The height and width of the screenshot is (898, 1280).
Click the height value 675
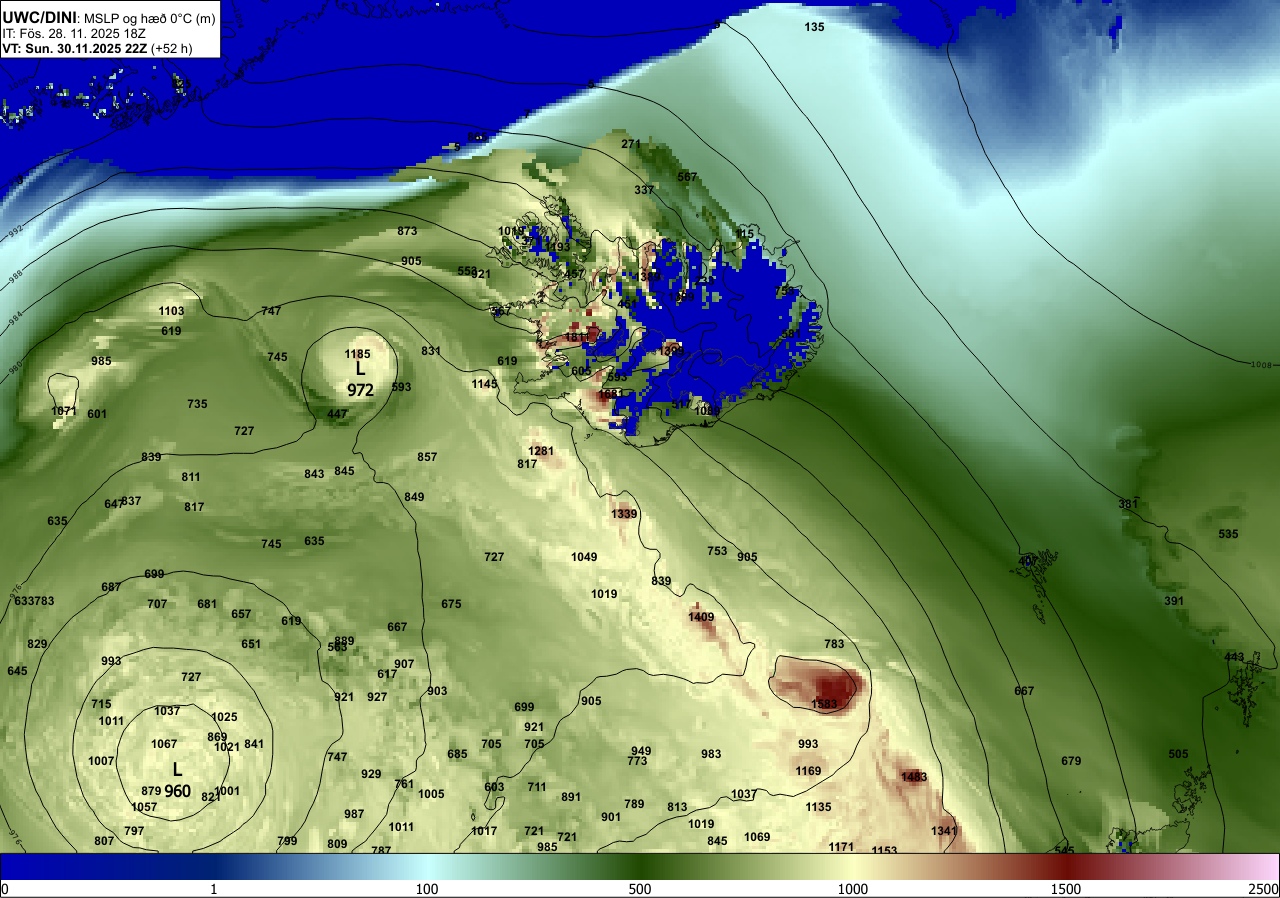coord(451,604)
